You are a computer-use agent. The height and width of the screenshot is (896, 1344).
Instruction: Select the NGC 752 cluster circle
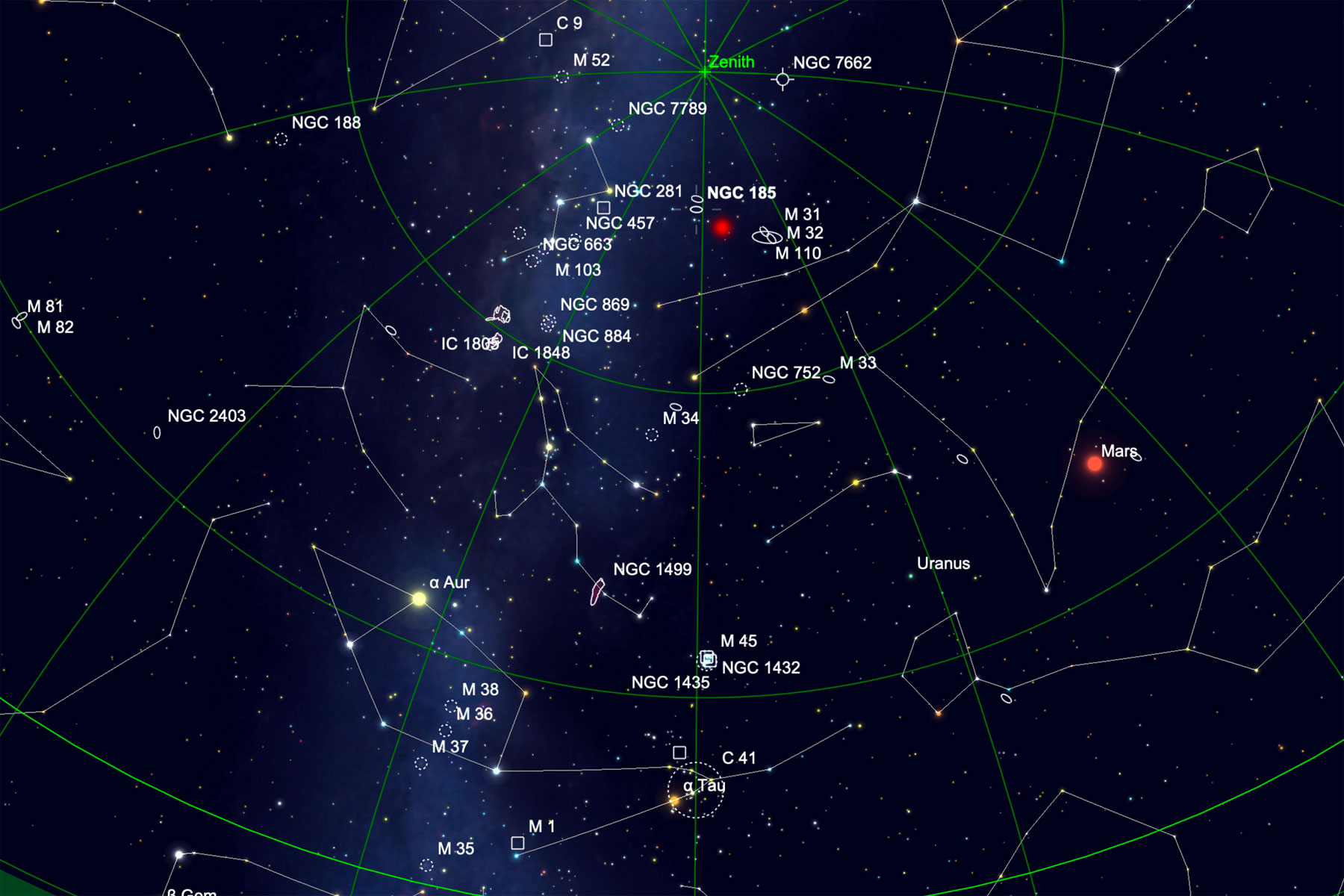(x=740, y=390)
